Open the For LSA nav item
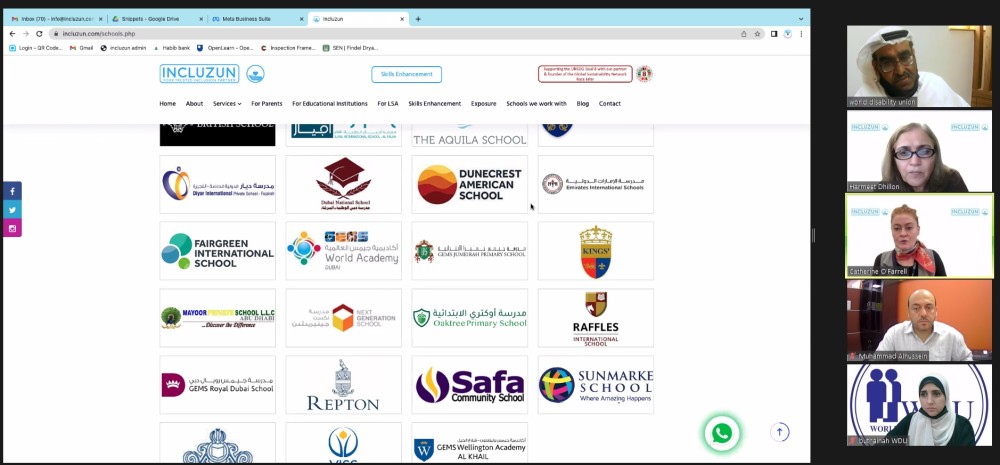The height and width of the screenshot is (465, 1000). point(388,103)
